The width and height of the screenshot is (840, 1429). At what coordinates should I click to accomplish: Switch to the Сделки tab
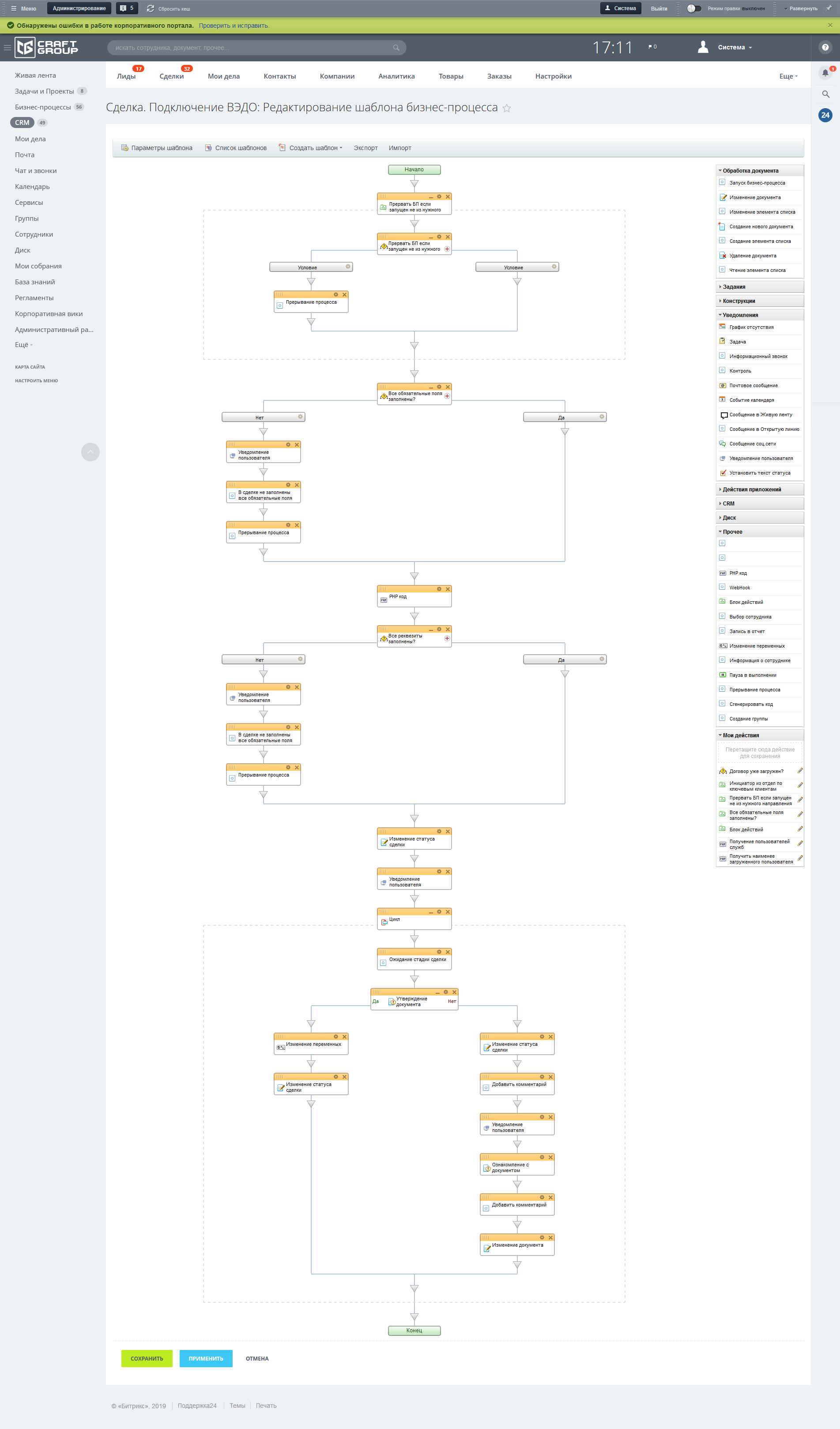click(x=171, y=76)
